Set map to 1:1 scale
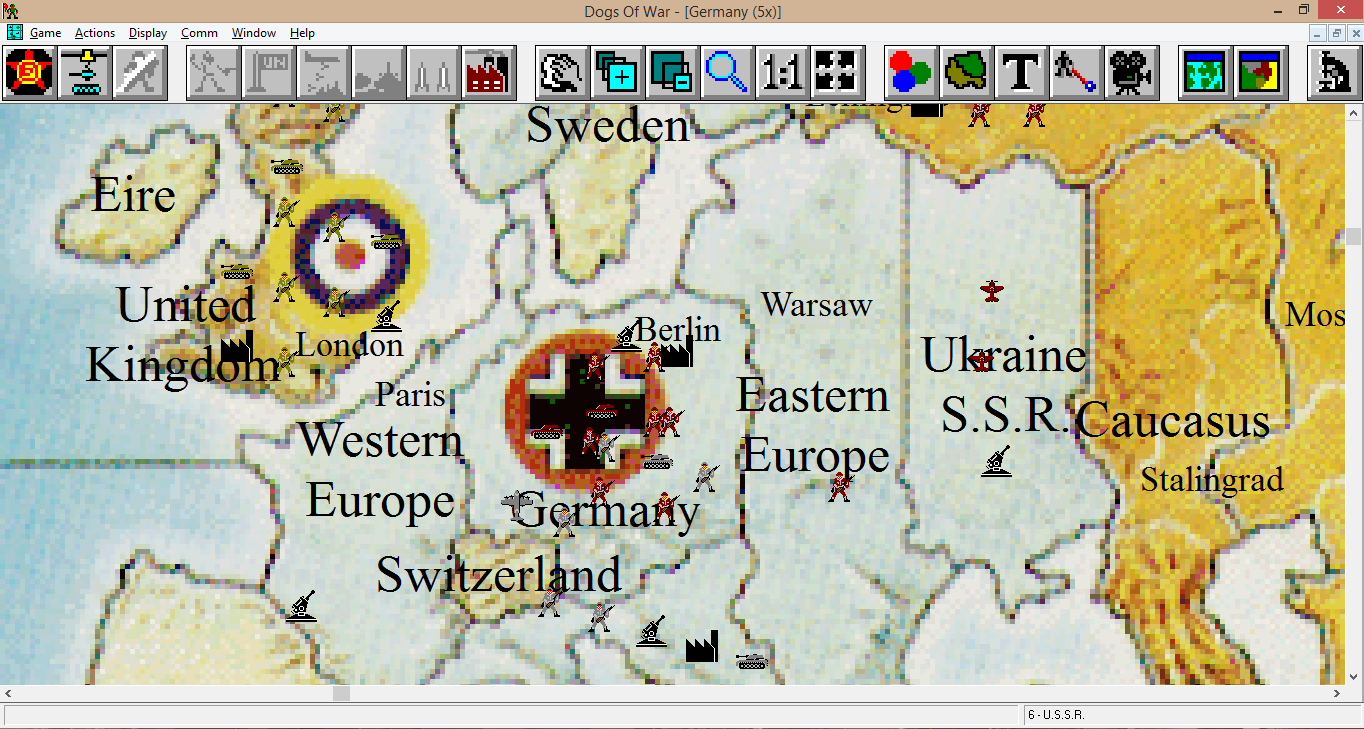Screen dimensions: 1364x729 click(x=783, y=72)
